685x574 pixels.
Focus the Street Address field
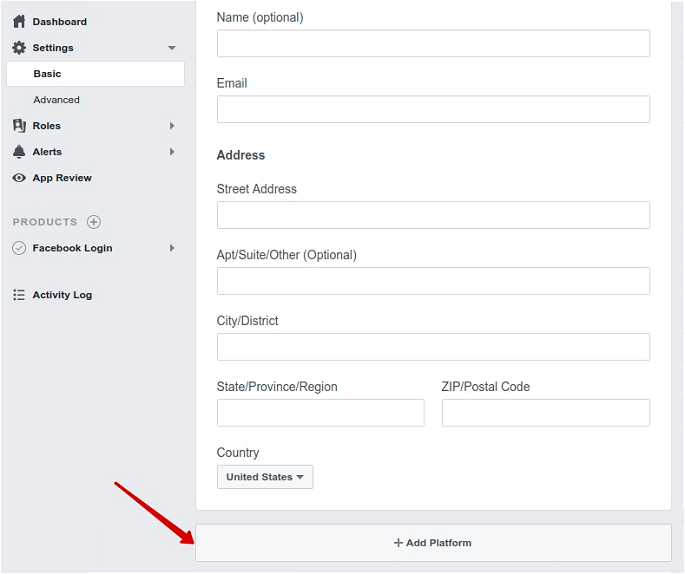coord(433,215)
